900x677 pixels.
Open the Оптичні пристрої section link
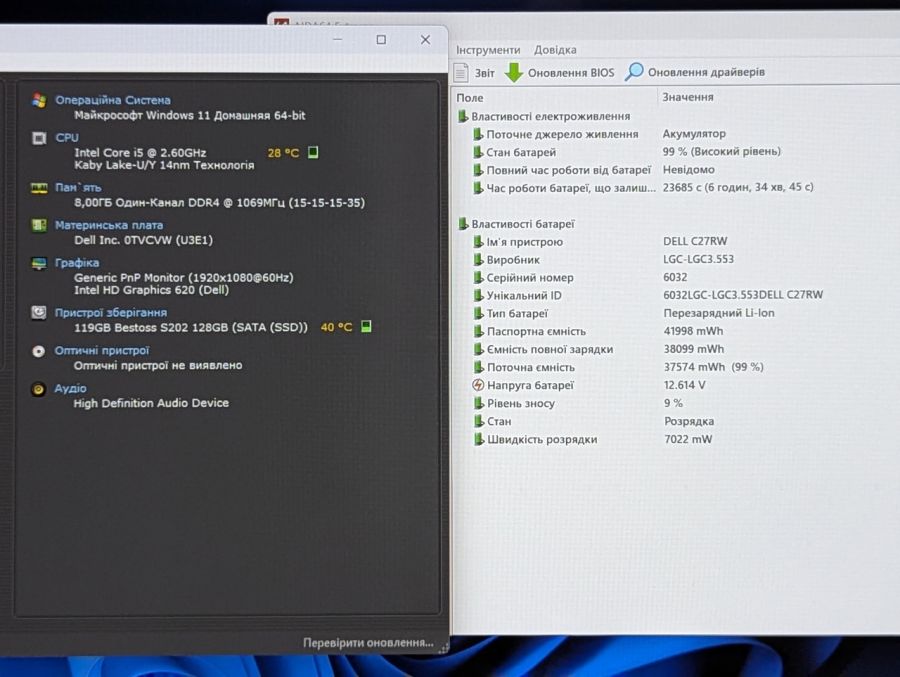pos(102,351)
